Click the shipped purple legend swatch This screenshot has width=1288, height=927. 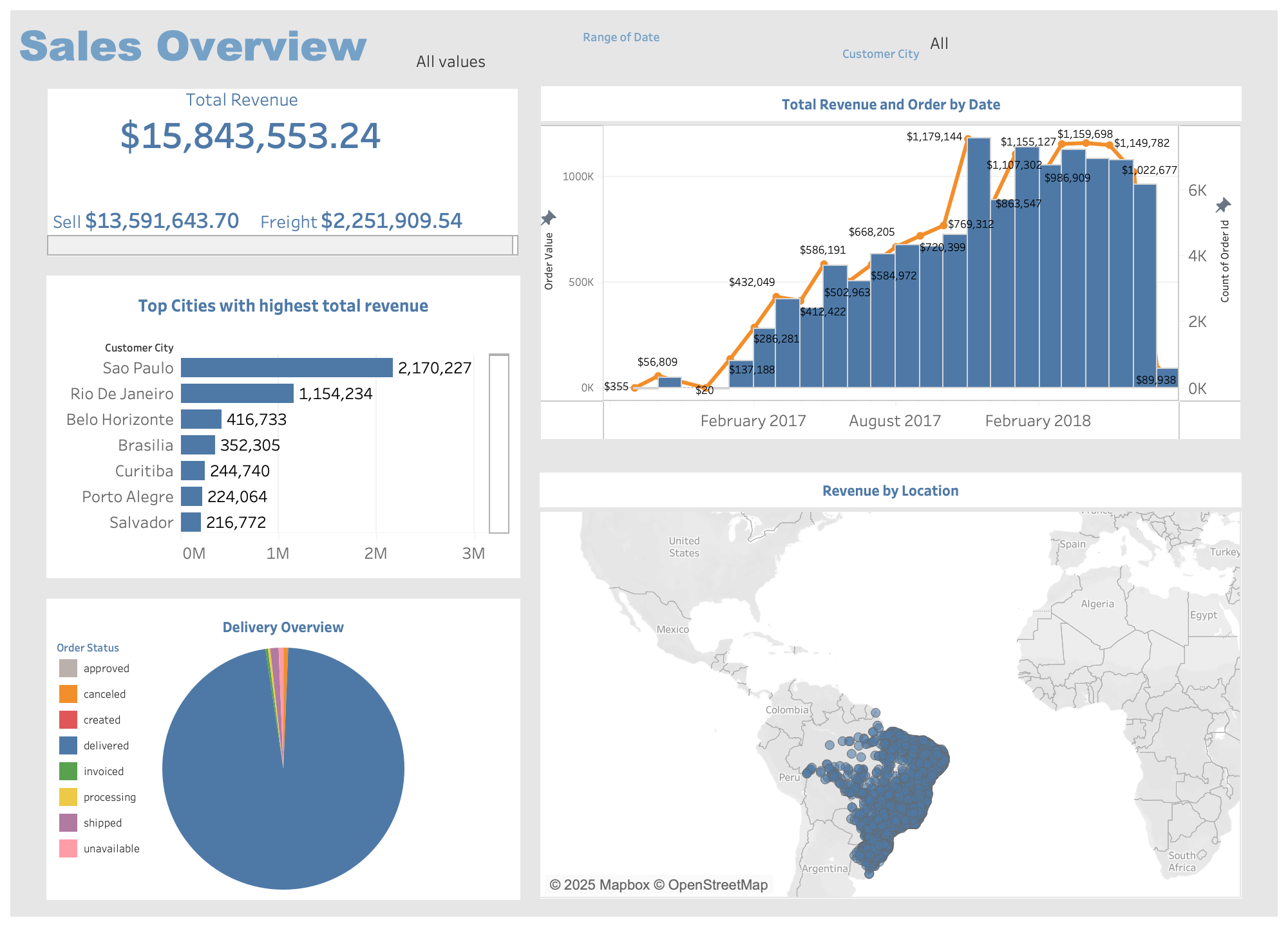click(x=68, y=823)
